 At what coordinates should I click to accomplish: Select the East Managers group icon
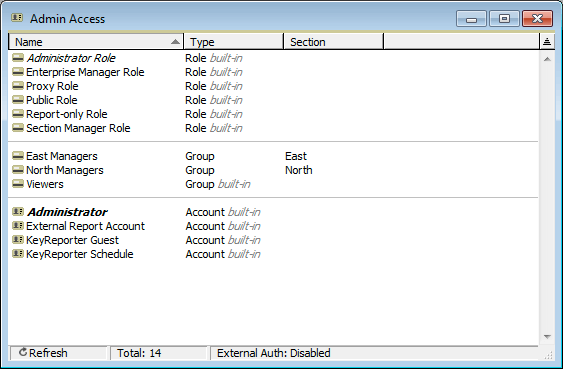(x=18, y=156)
